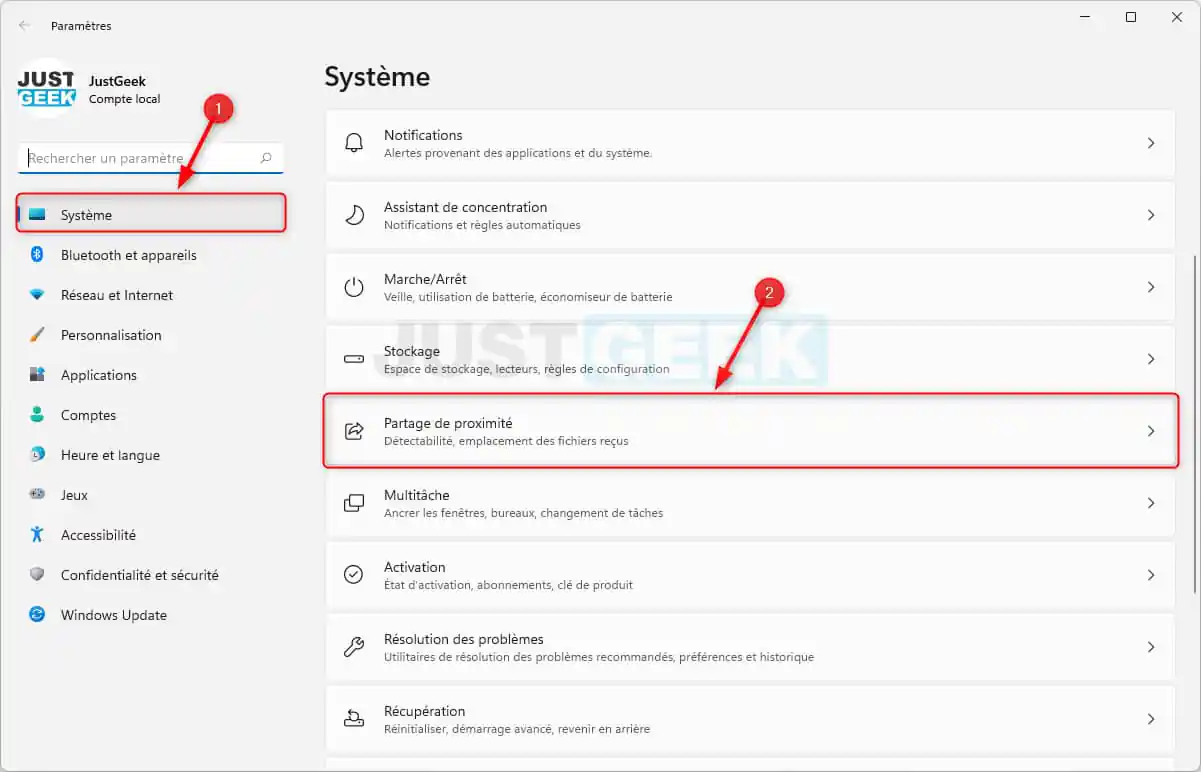Click the Marche/Arrêt power icon

tap(354, 287)
